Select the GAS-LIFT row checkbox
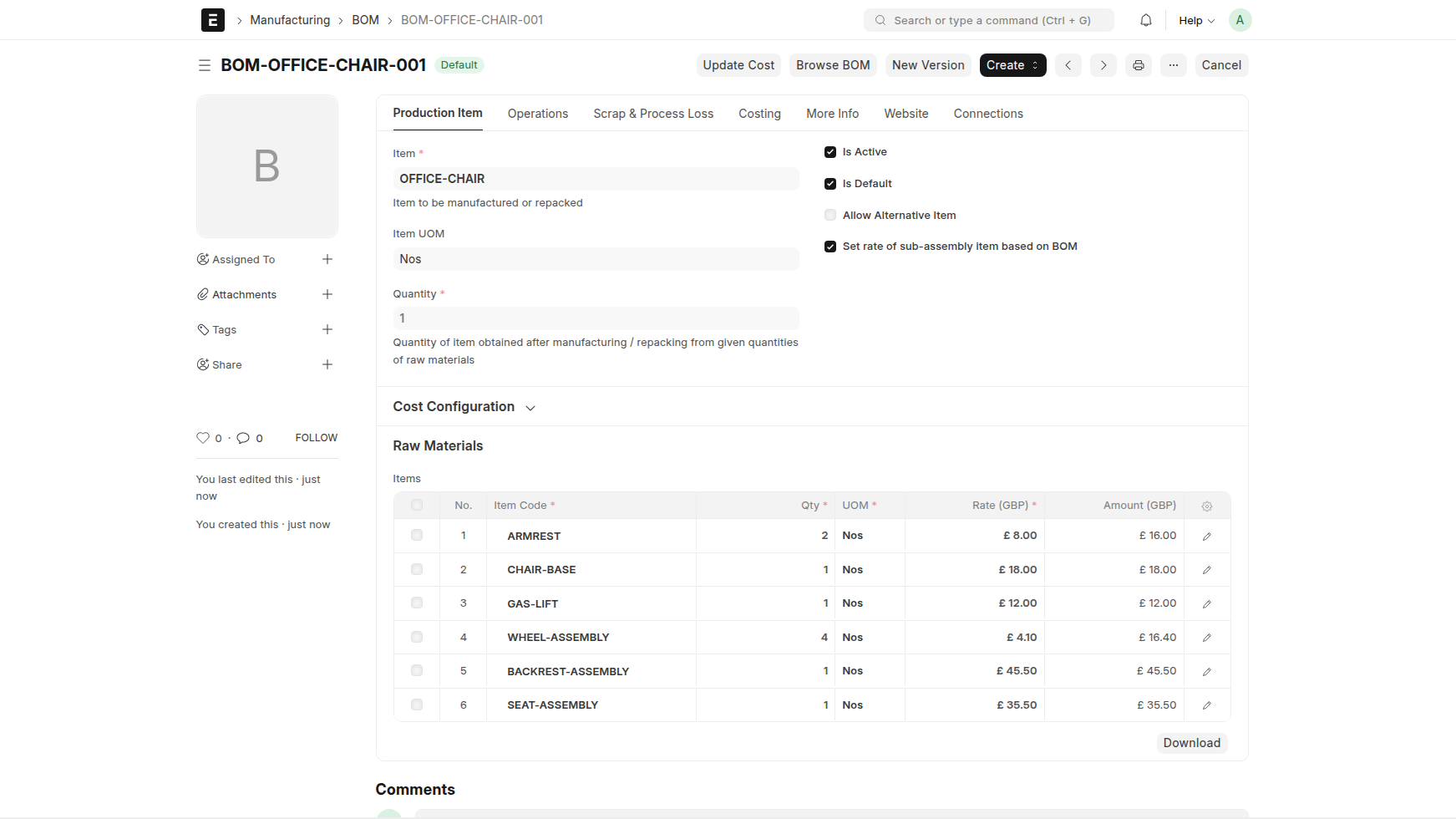Viewport: 1456px width, 819px height. point(417,603)
